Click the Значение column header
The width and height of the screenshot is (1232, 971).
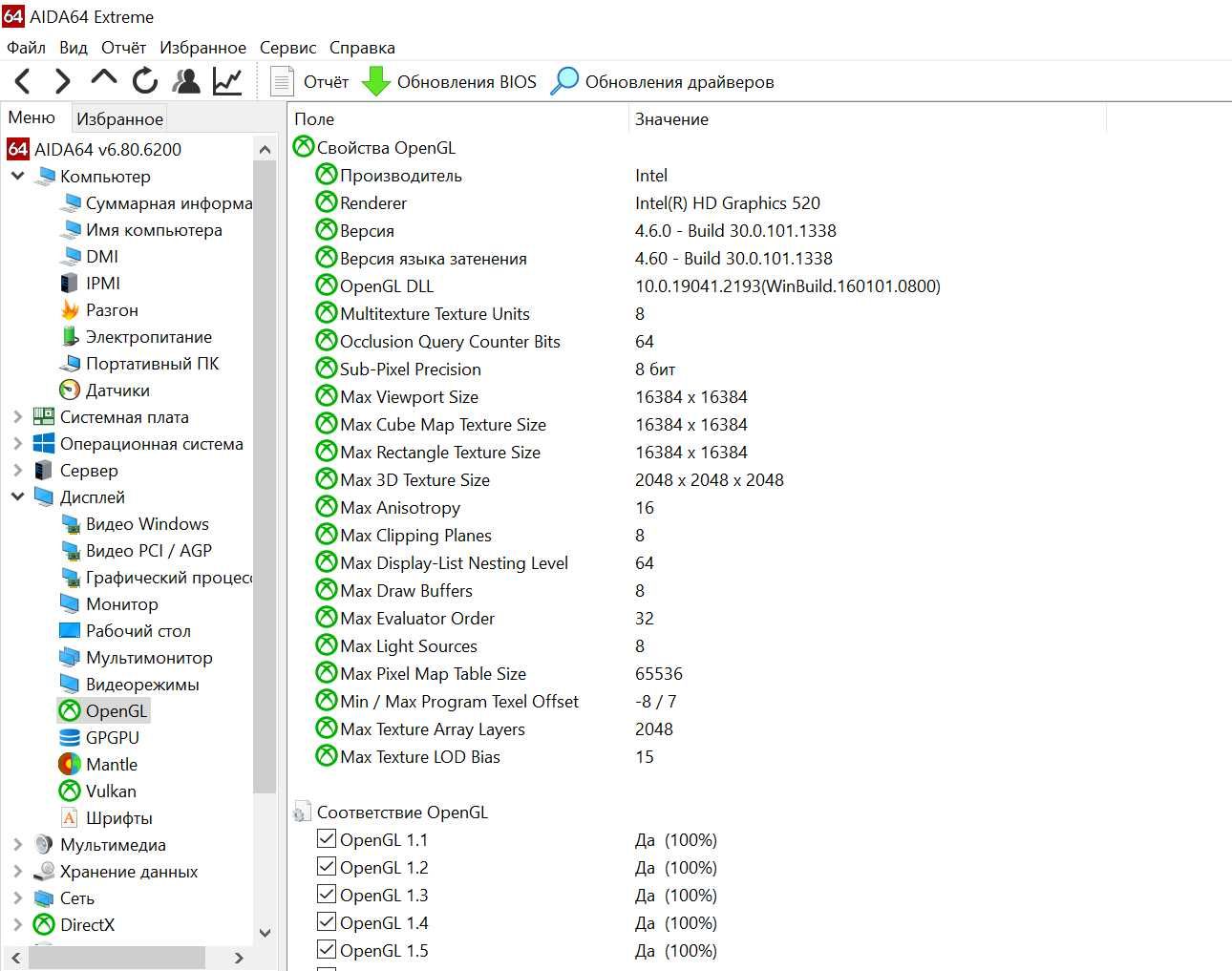[x=867, y=119]
